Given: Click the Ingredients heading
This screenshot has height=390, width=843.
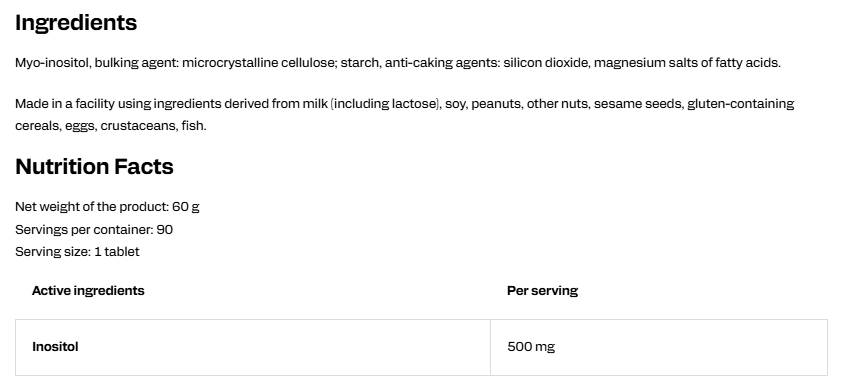Looking at the screenshot, I should pyautogui.click(x=76, y=23).
